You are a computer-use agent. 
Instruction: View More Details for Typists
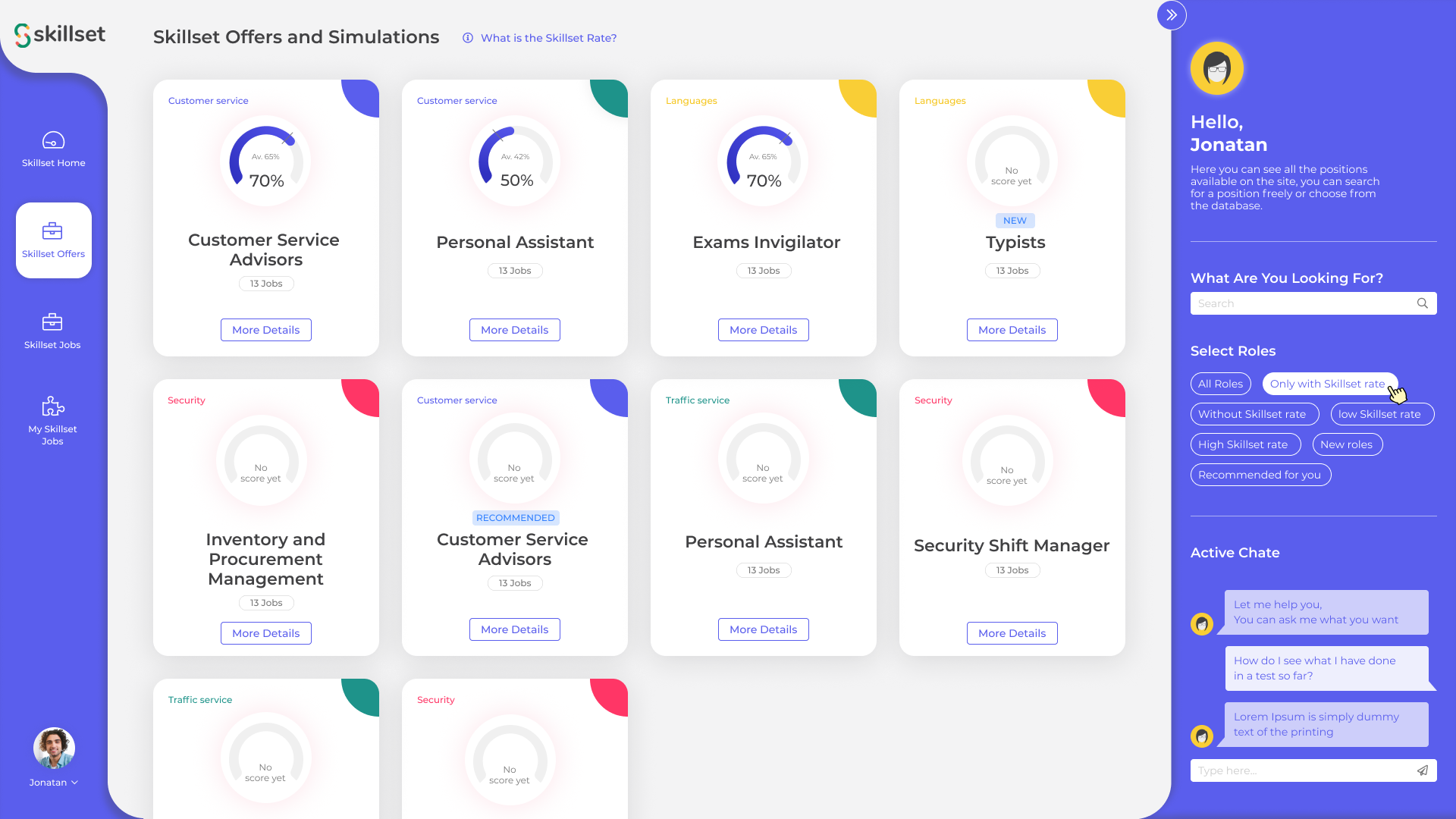coord(1012,330)
